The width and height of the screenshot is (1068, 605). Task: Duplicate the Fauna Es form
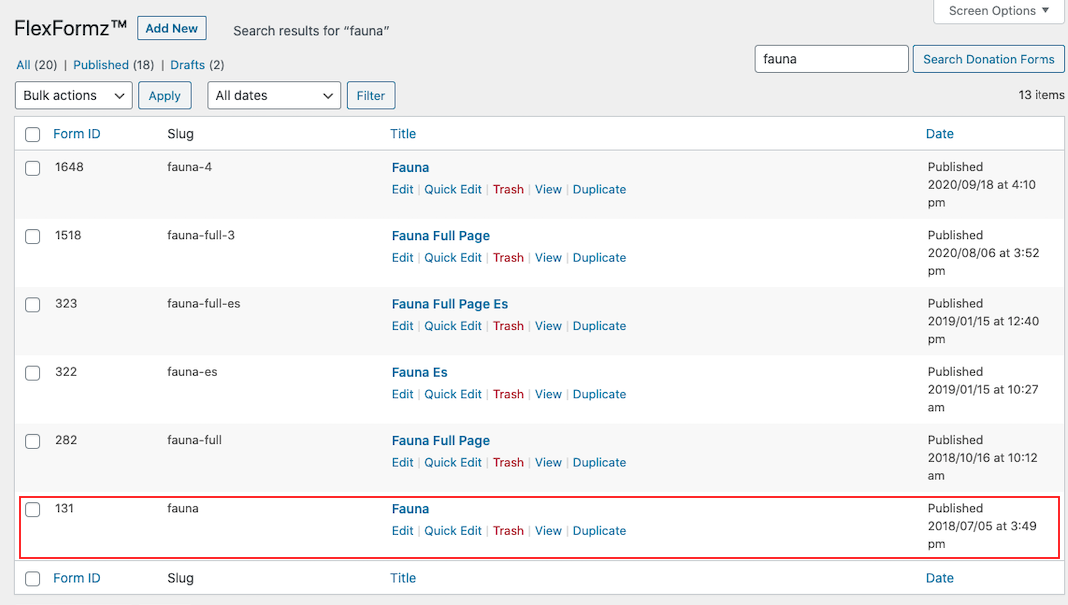pos(599,394)
